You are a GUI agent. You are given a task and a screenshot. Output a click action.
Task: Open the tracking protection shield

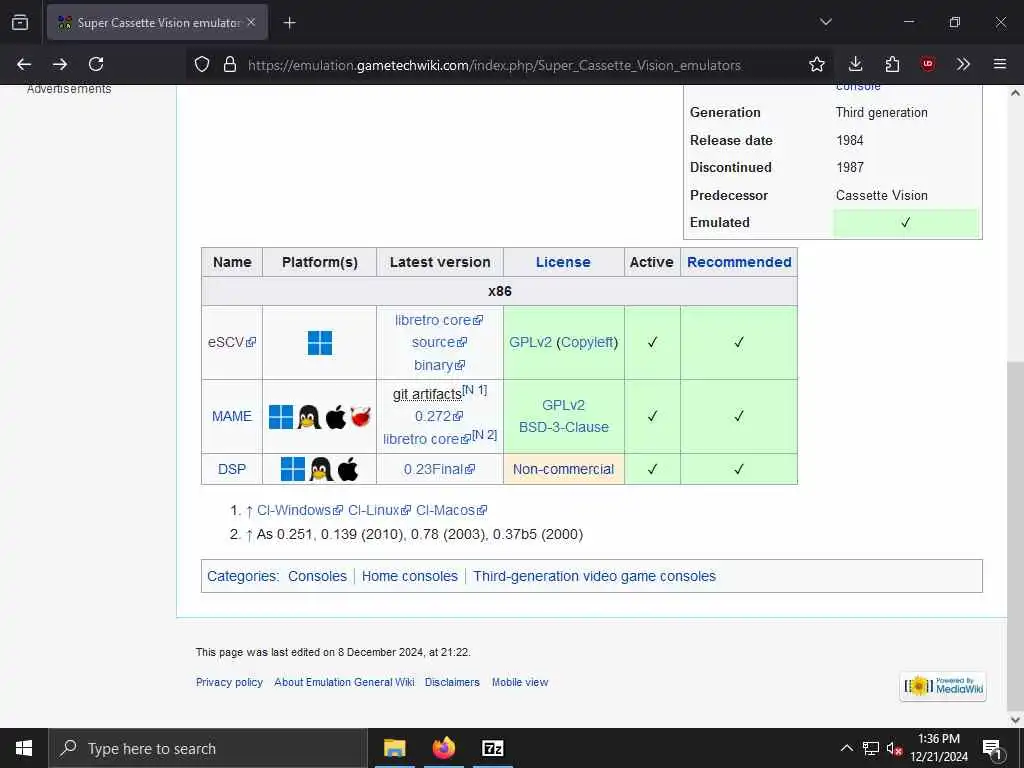coord(202,64)
